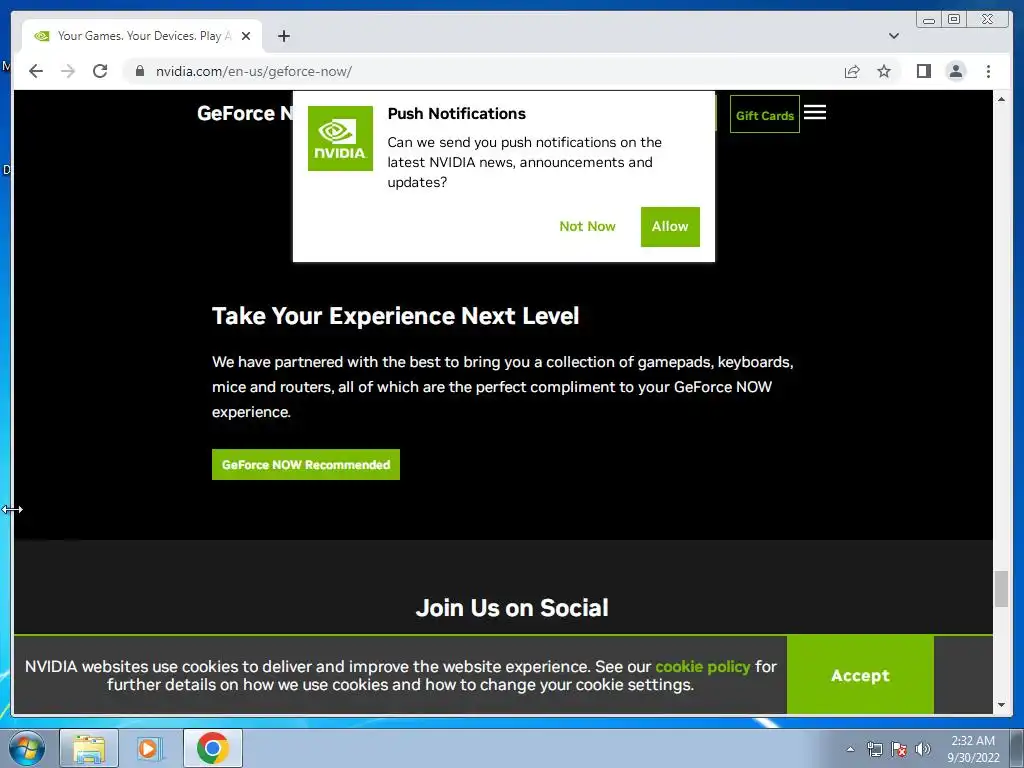This screenshot has width=1024, height=768.
Task: Open the Chrome profile menu
Action: coord(955,71)
